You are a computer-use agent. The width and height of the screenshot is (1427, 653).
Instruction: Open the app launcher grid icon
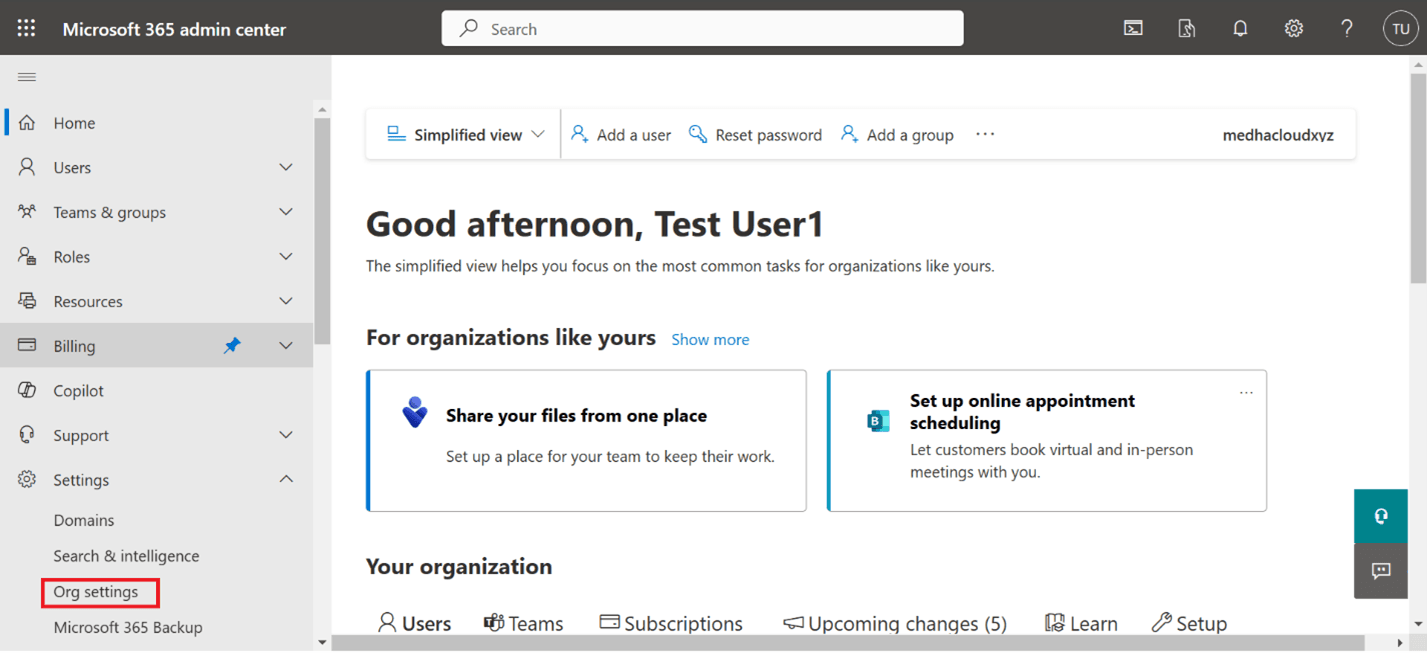point(26,28)
